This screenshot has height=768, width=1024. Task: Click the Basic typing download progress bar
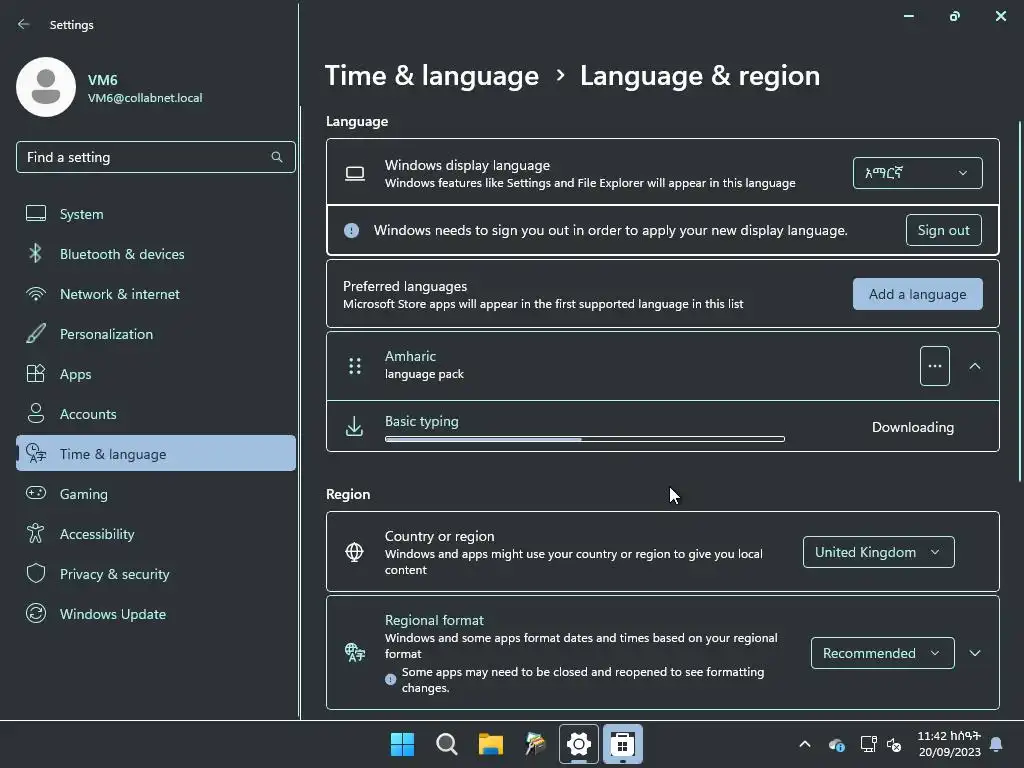(584, 439)
